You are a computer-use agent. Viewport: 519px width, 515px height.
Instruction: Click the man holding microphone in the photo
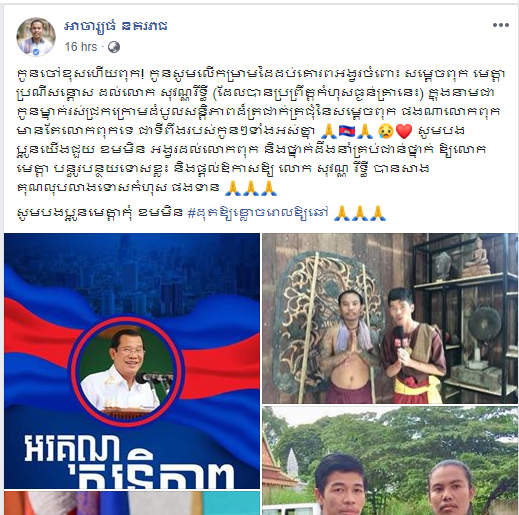tap(412, 346)
